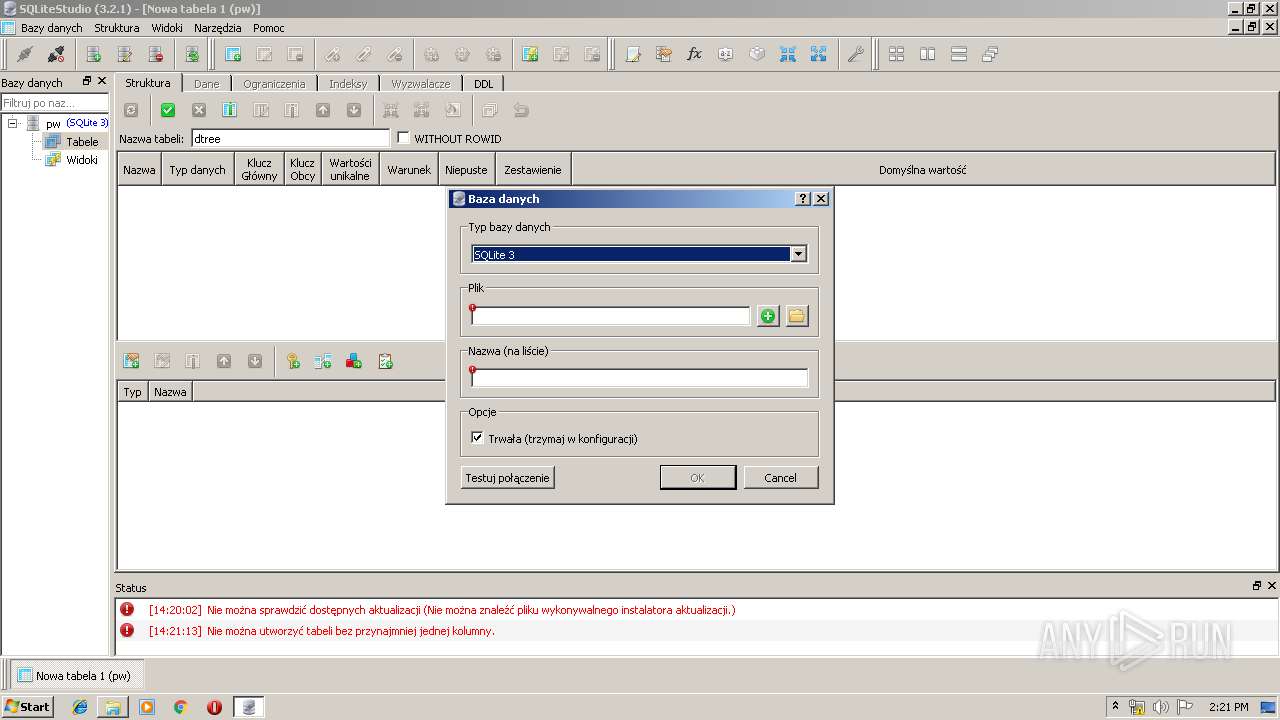
Task: Click the add database toolbar icon
Action: (x=94, y=55)
